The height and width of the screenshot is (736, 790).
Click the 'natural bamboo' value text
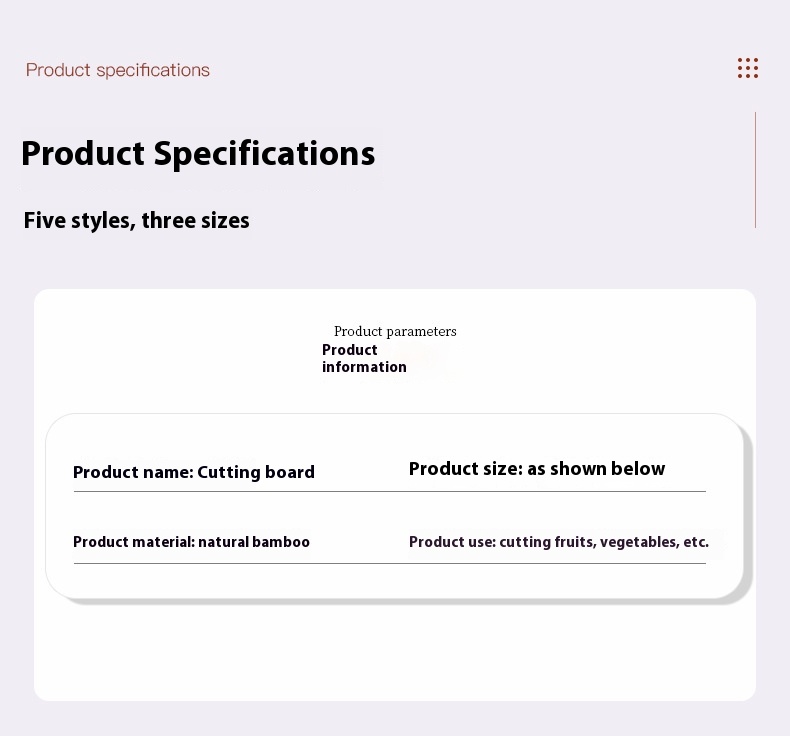[x=254, y=542]
